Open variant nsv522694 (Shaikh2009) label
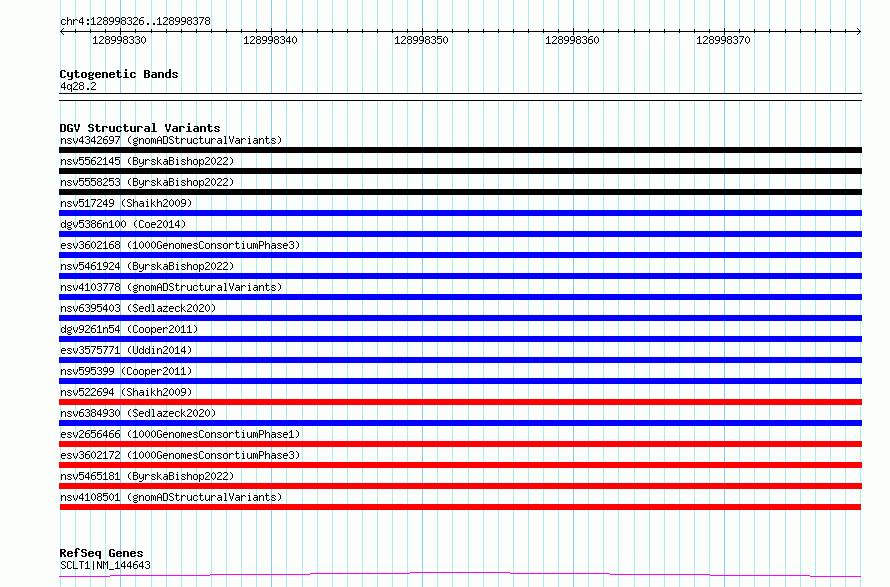This screenshot has width=890, height=587. 126,392
